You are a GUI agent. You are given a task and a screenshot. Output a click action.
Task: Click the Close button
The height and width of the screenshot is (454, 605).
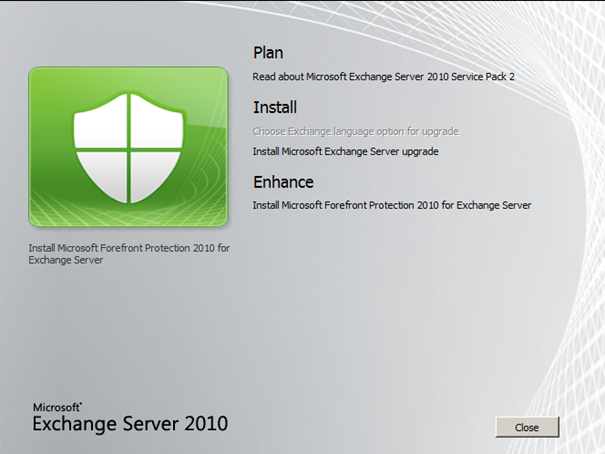pos(527,427)
